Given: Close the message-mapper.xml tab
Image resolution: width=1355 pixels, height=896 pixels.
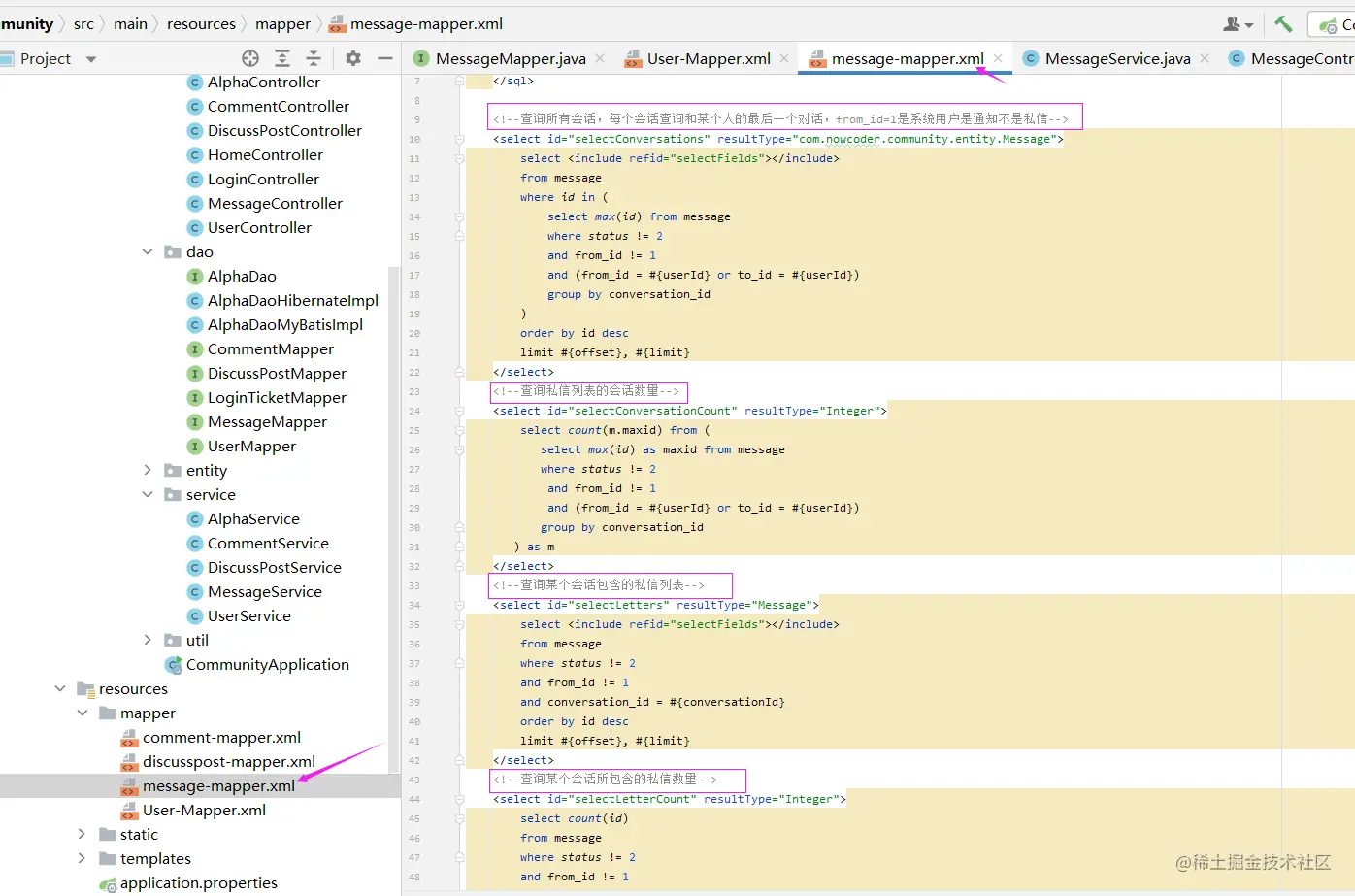Looking at the screenshot, I should (x=998, y=59).
